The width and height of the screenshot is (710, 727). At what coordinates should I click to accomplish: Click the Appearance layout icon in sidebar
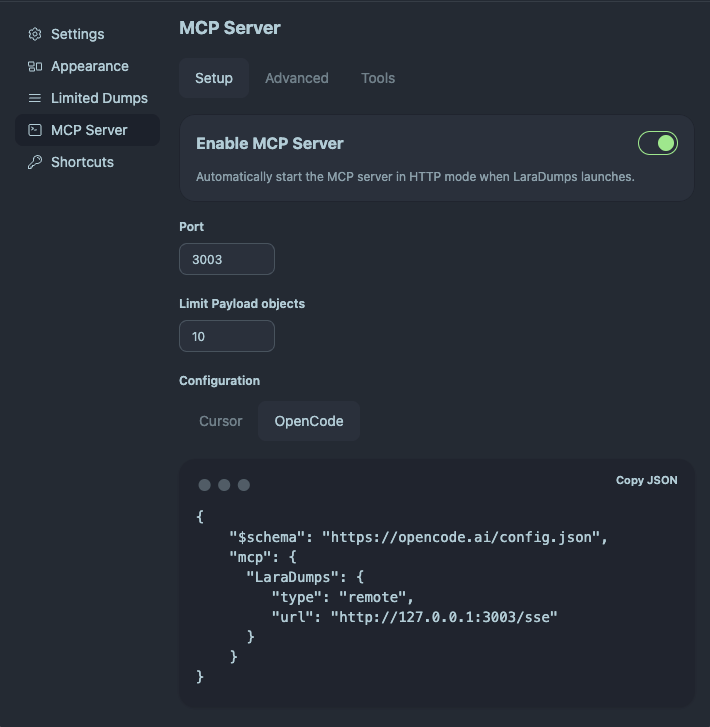pos(35,66)
